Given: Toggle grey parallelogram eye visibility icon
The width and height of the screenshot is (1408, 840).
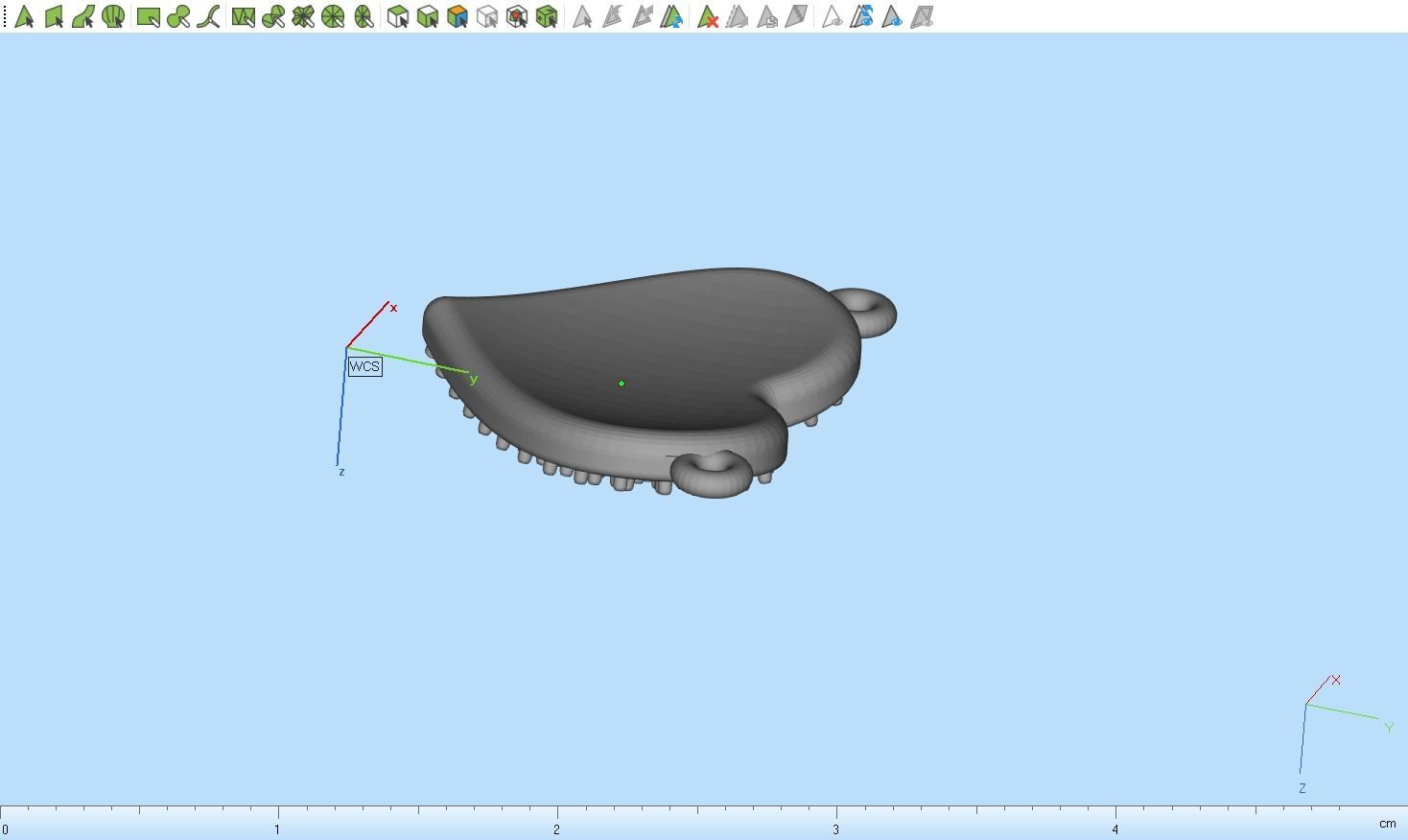Looking at the screenshot, I should (921, 16).
